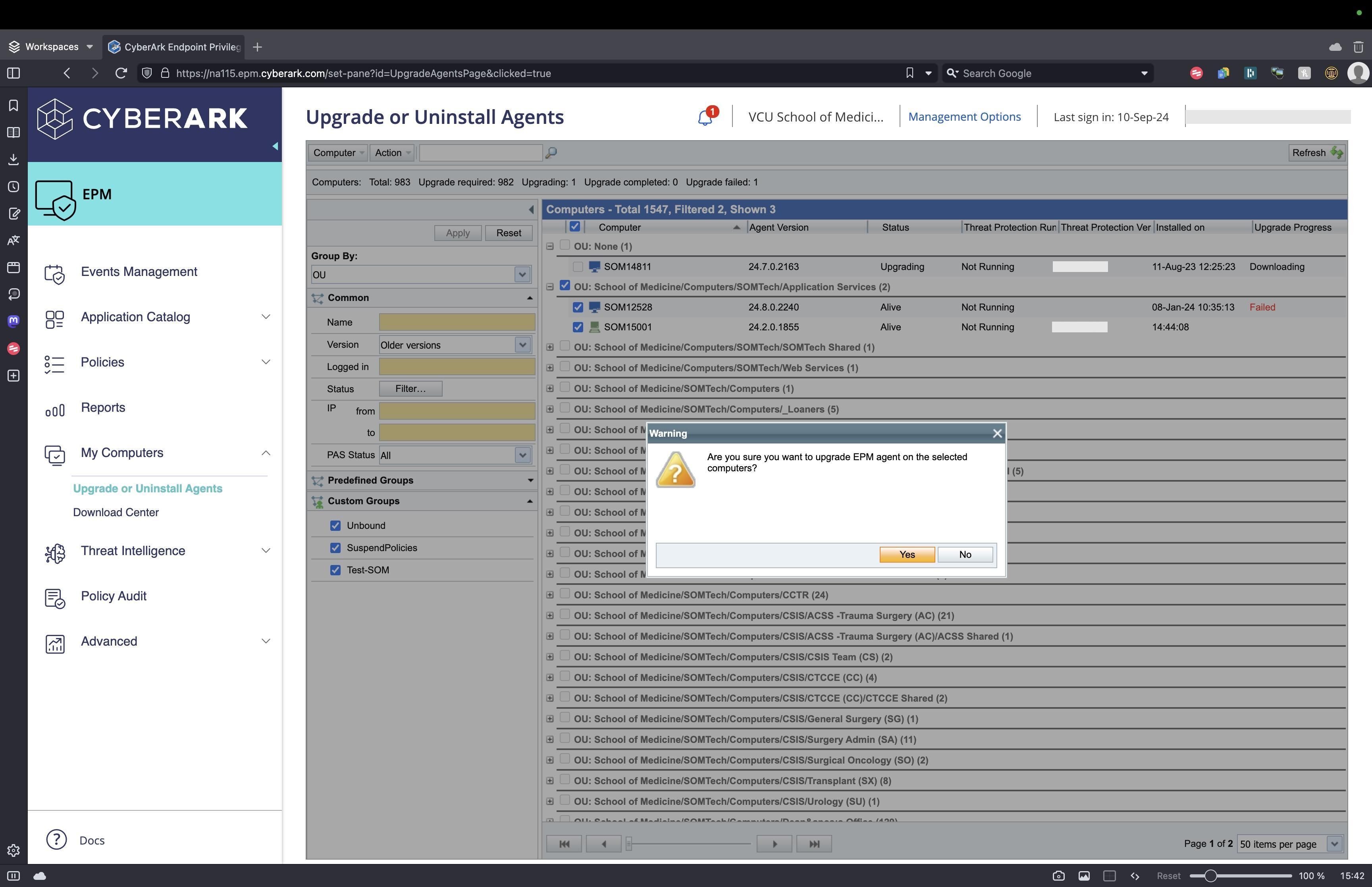Click the Logged in filter field
The width and height of the screenshot is (1372, 887).
457,367
